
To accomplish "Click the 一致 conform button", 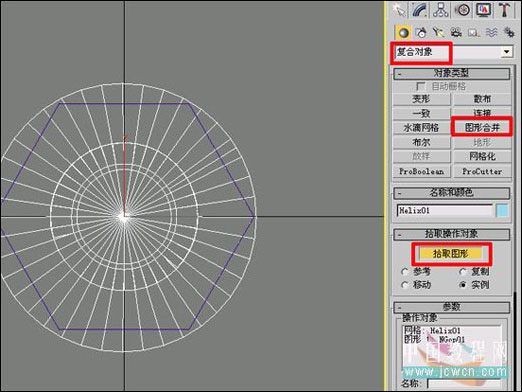I will coord(421,113).
